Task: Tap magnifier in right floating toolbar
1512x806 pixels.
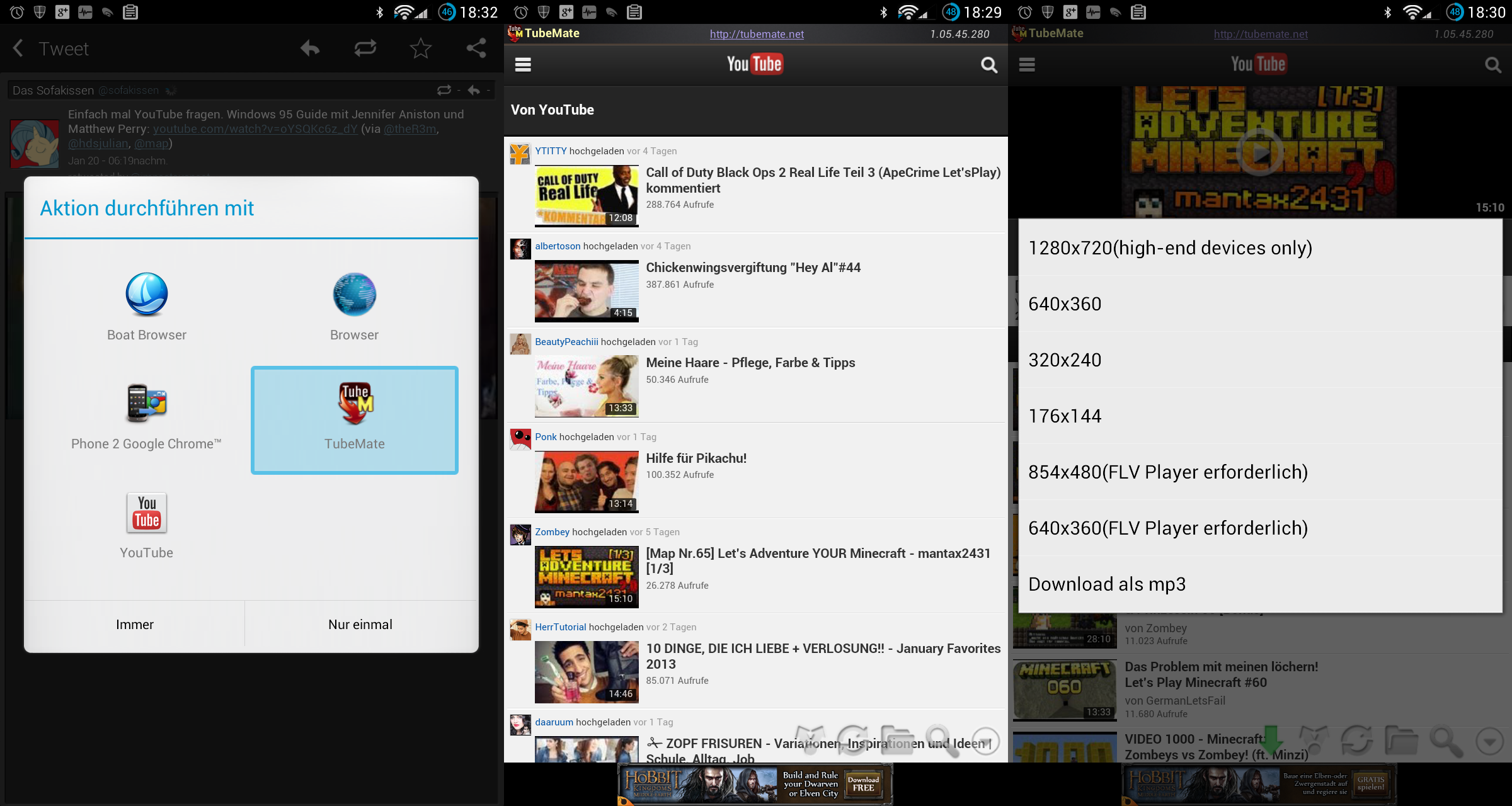Action: (1446, 741)
